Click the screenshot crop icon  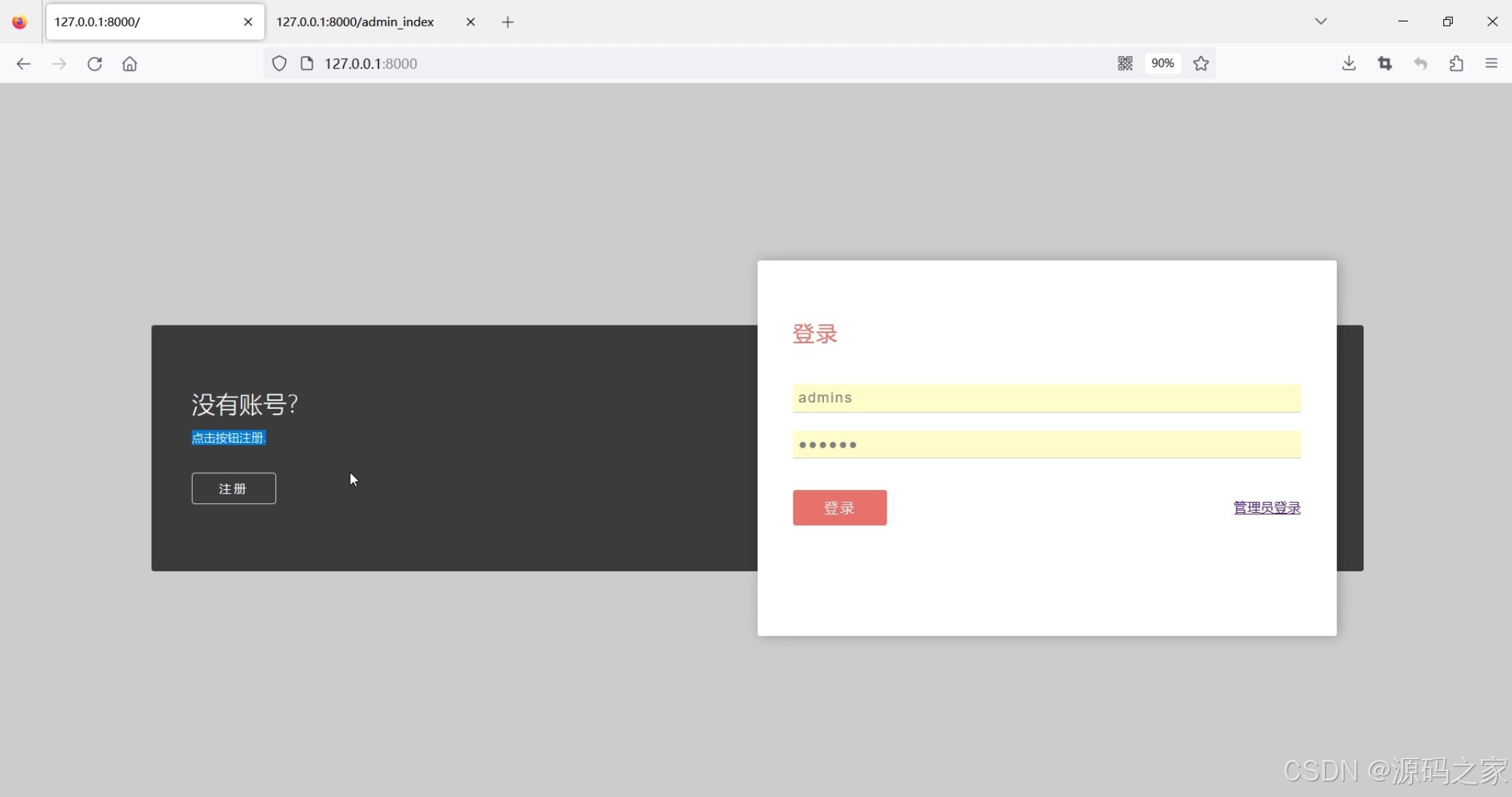click(x=1385, y=63)
